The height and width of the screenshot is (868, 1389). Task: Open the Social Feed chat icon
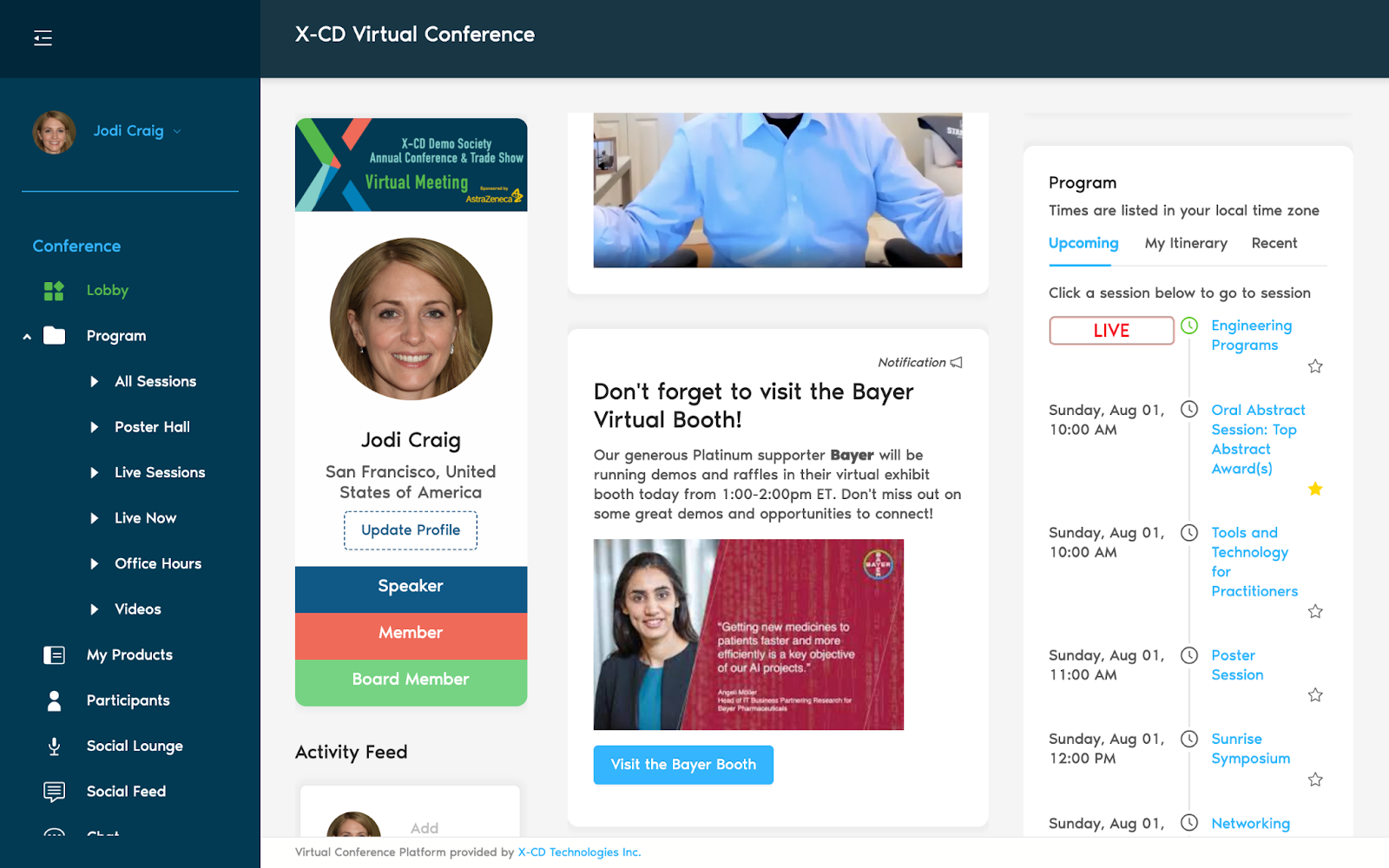pyautogui.click(x=54, y=792)
